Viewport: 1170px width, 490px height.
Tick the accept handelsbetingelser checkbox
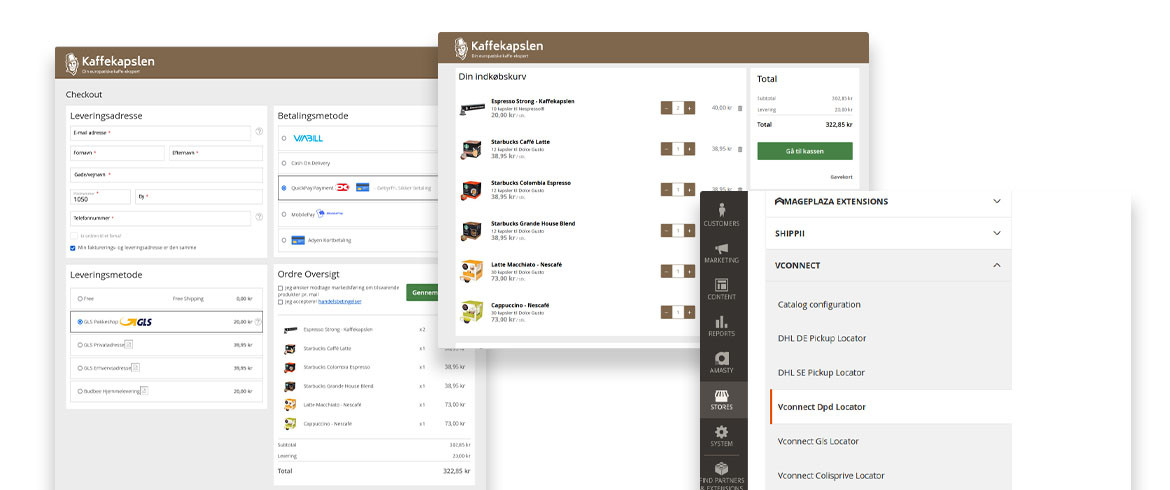[x=280, y=302]
